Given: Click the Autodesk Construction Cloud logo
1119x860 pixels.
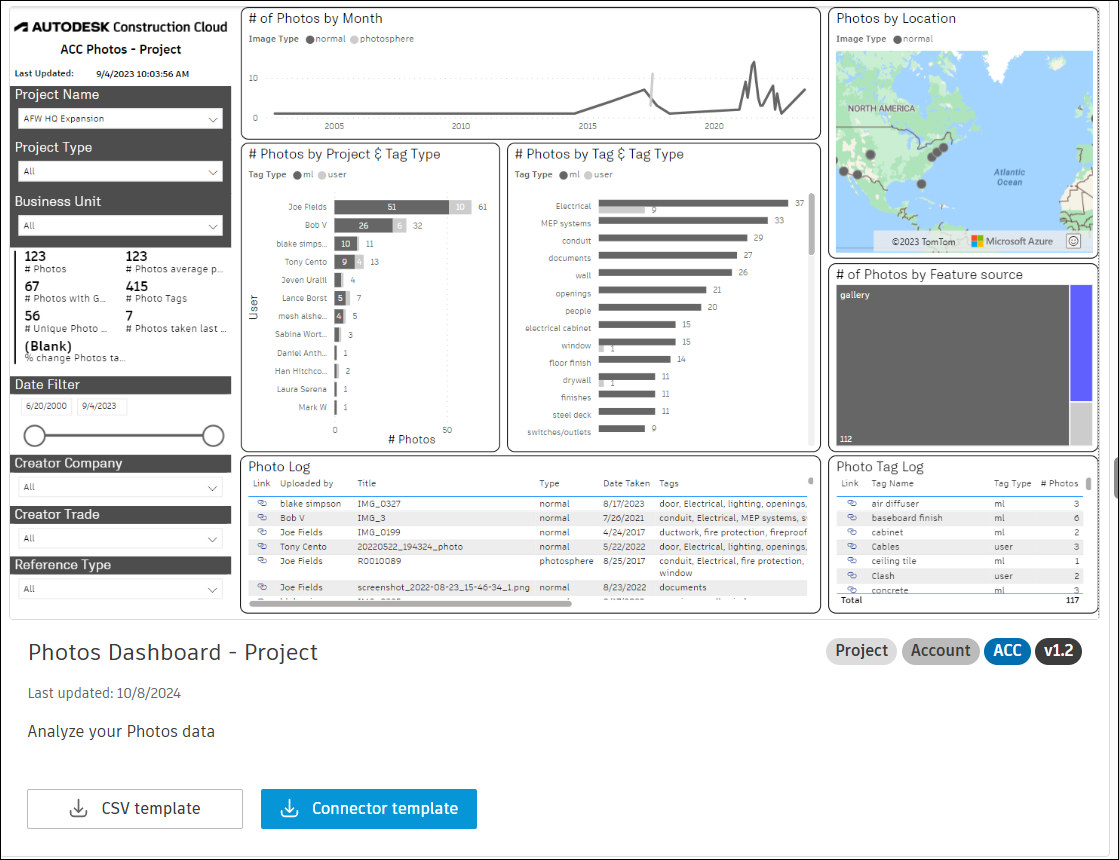Looking at the screenshot, I should coord(121,27).
